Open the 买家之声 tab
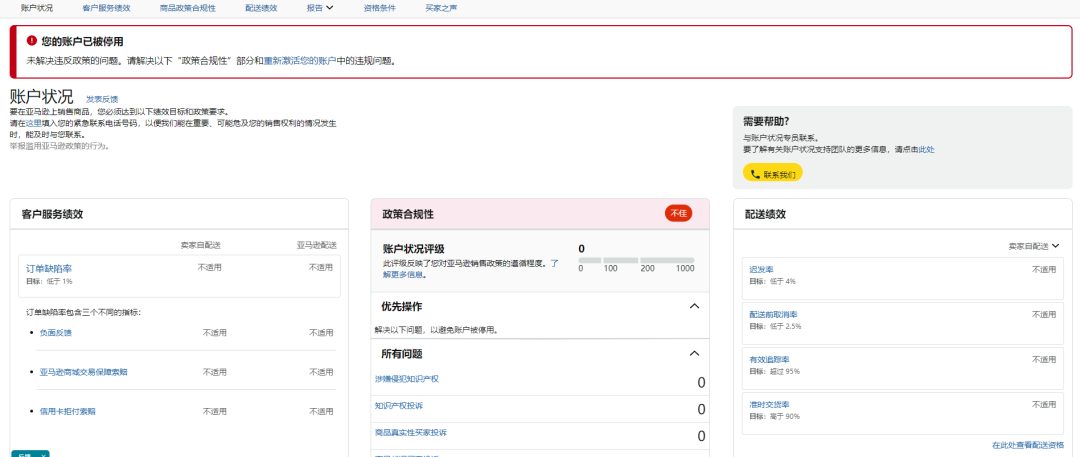Viewport: 1080px width, 457px height. click(442, 8)
